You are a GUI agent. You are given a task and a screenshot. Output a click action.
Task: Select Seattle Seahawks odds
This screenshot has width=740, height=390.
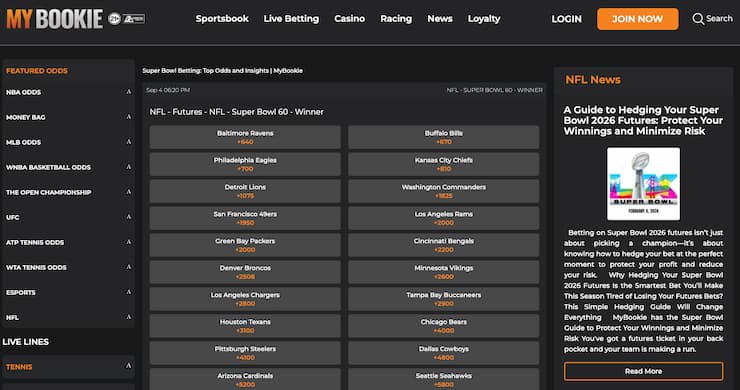coord(444,379)
